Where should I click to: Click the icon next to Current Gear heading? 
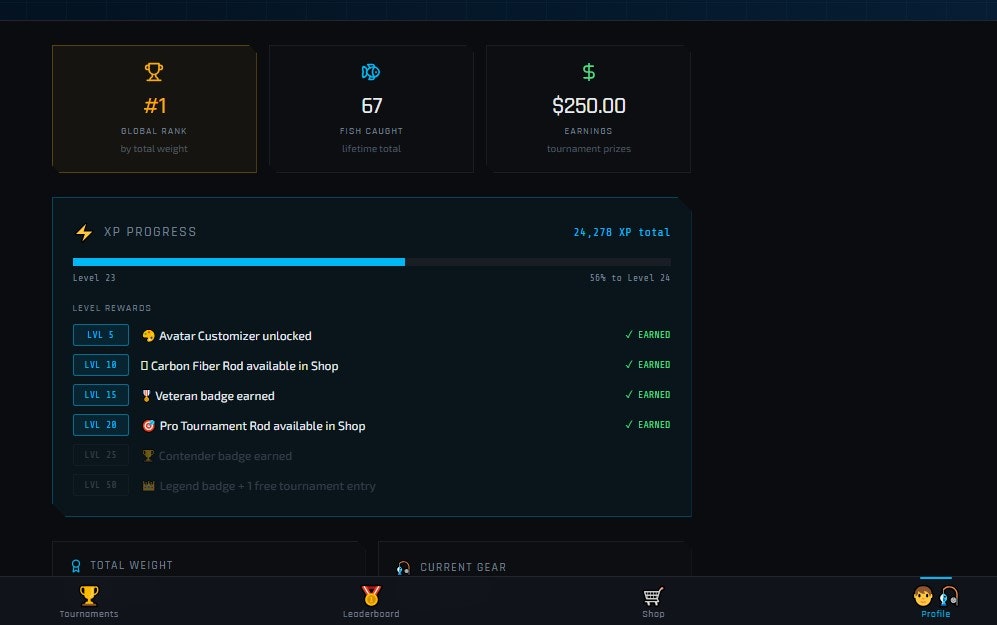click(x=403, y=567)
